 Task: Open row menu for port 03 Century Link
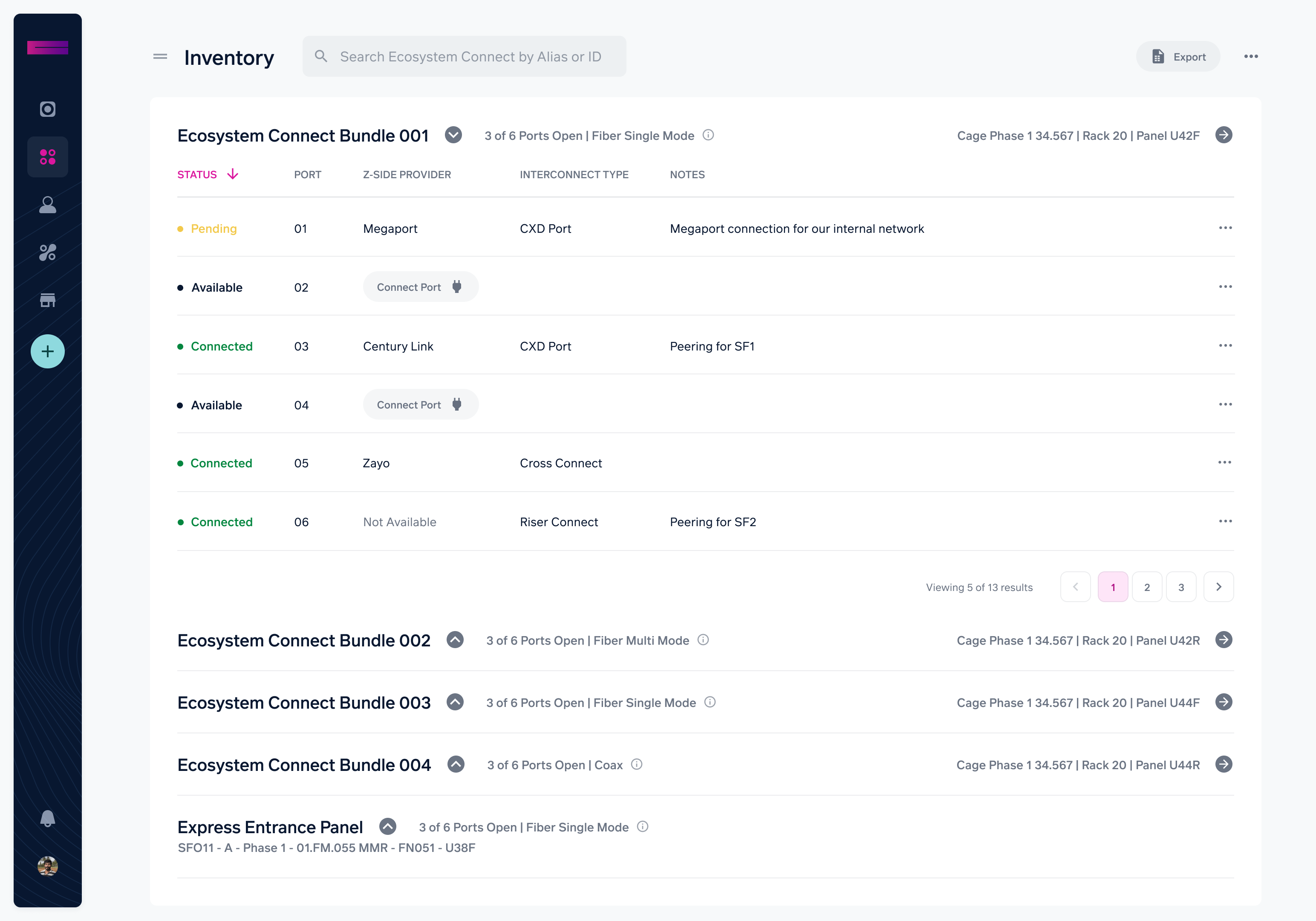click(1225, 345)
